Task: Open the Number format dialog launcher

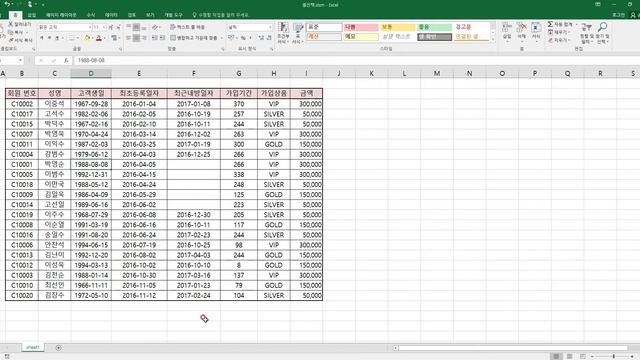Action: click(271, 49)
